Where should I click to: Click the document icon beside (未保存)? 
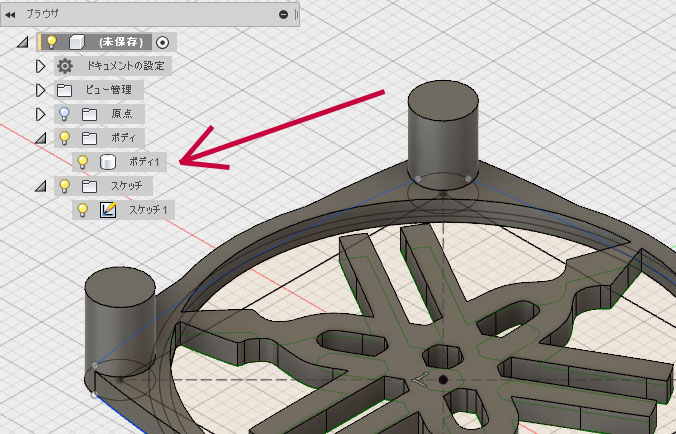tap(75, 42)
